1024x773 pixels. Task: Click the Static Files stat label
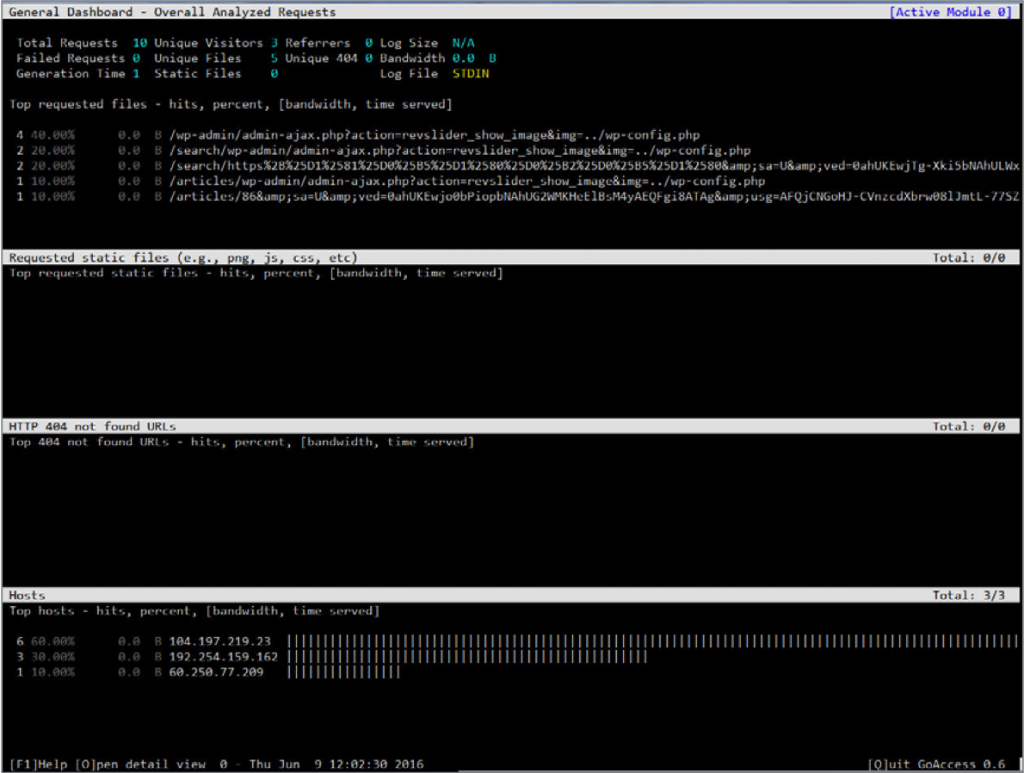coord(197,74)
